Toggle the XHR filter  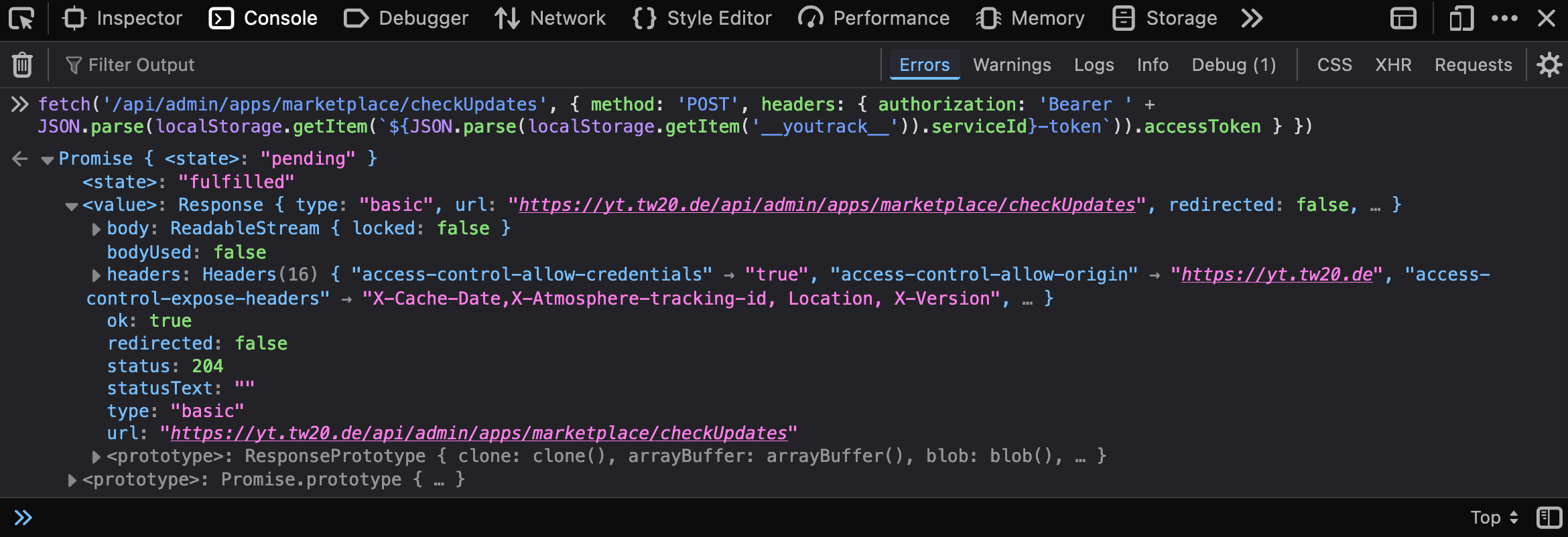pos(1393,65)
